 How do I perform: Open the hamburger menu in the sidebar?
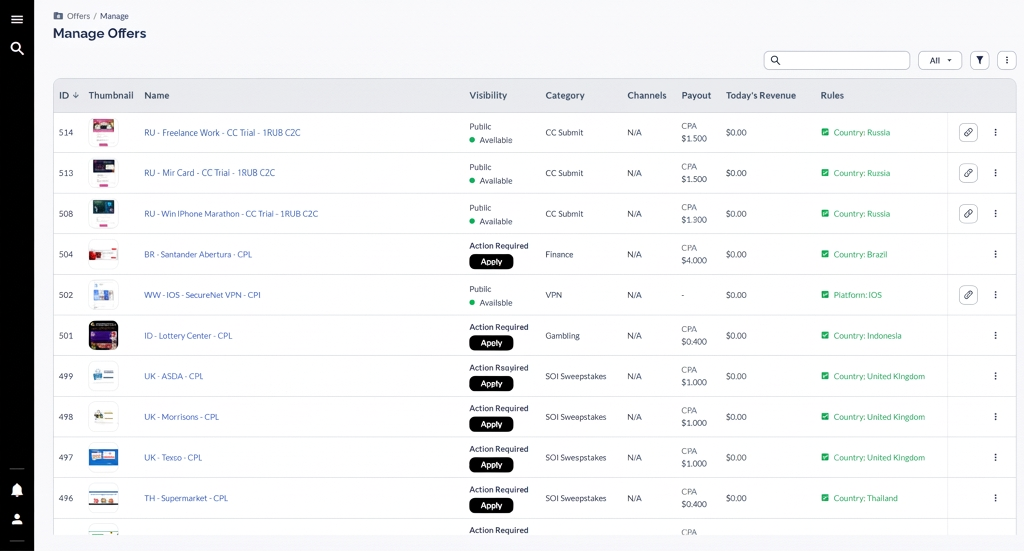(17, 20)
